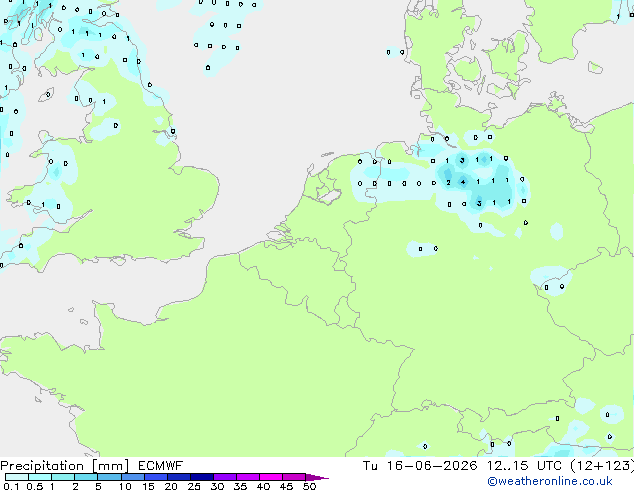The image size is (634, 490).
Task: Click the precipitation value "2" over northern Germany
Action: pyautogui.click(x=448, y=182)
